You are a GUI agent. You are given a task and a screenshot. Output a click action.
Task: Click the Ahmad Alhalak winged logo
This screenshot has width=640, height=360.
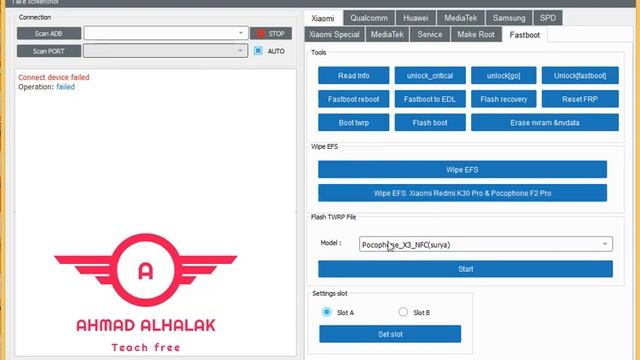tap(146, 269)
